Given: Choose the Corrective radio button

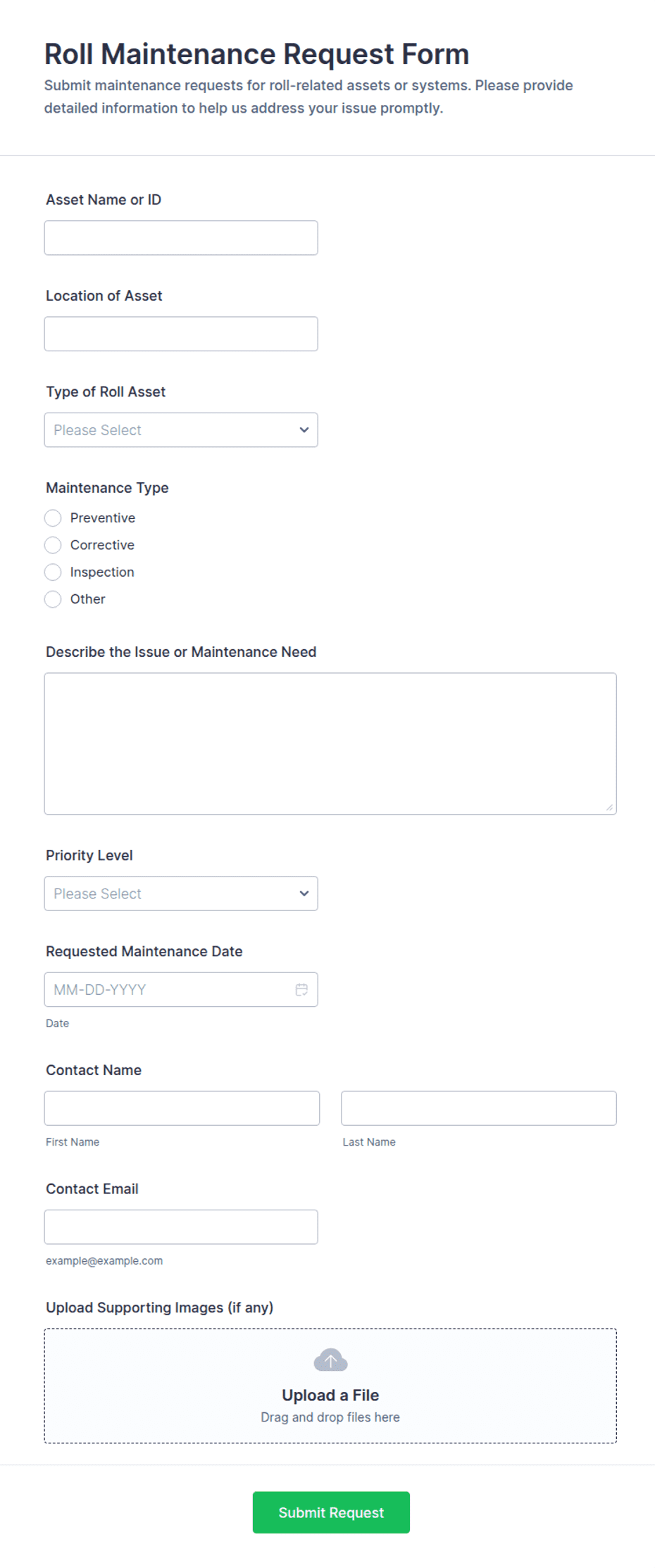Looking at the screenshot, I should 53,545.
